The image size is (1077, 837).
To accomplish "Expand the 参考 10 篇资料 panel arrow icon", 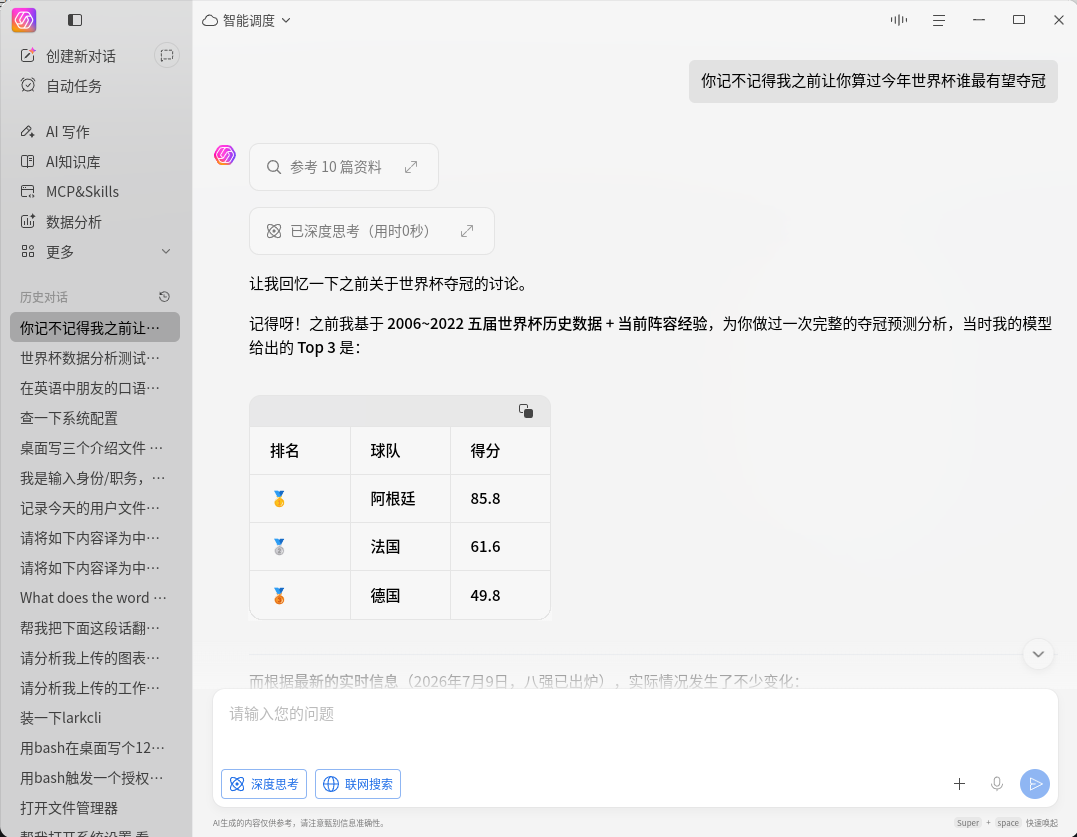I will point(411,167).
